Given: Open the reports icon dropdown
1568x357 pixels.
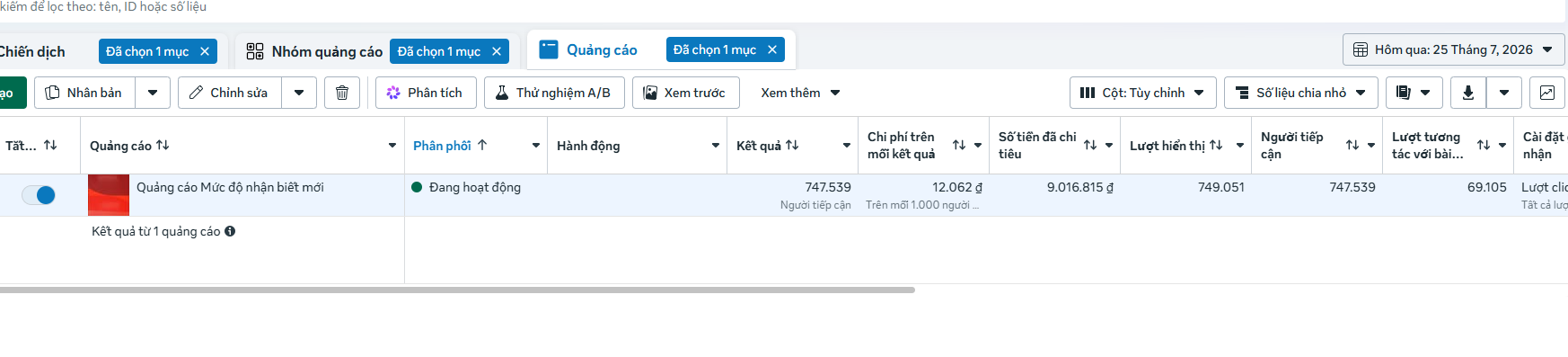Looking at the screenshot, I should click(x=1414, y=93).
